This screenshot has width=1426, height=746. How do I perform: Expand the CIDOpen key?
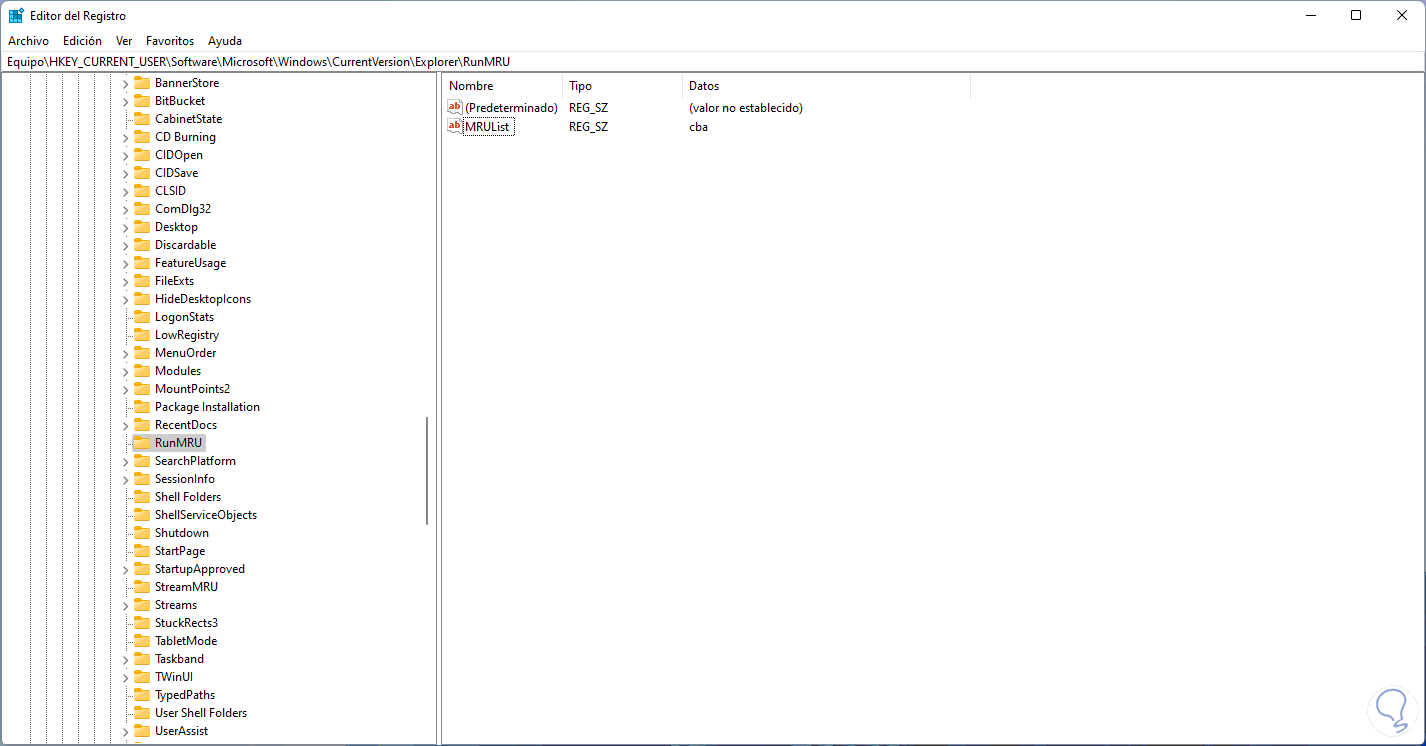[125, 155]
